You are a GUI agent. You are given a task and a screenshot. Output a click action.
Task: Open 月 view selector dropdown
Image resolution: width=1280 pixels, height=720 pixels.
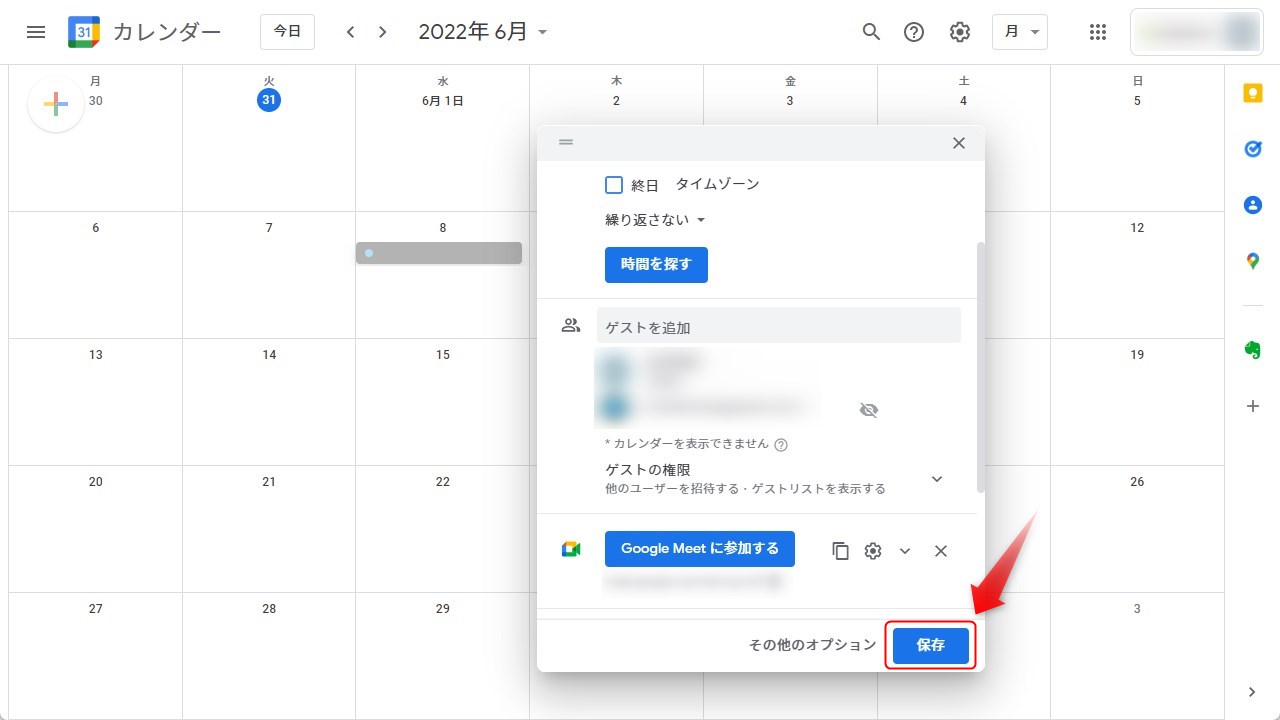click(x=1020, y=32)
